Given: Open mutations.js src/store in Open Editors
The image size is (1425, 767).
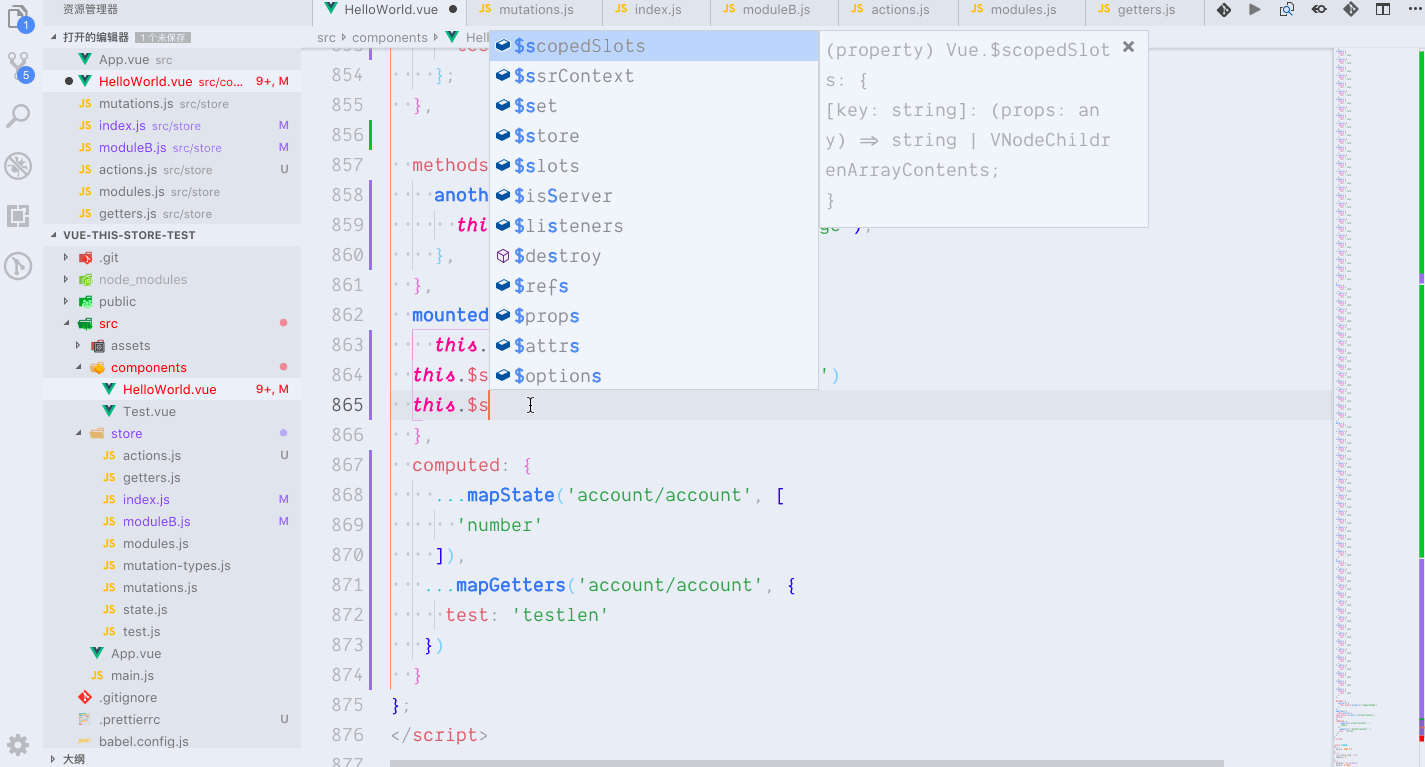Looking at the screenshot, I should click(x=172, y=103).
